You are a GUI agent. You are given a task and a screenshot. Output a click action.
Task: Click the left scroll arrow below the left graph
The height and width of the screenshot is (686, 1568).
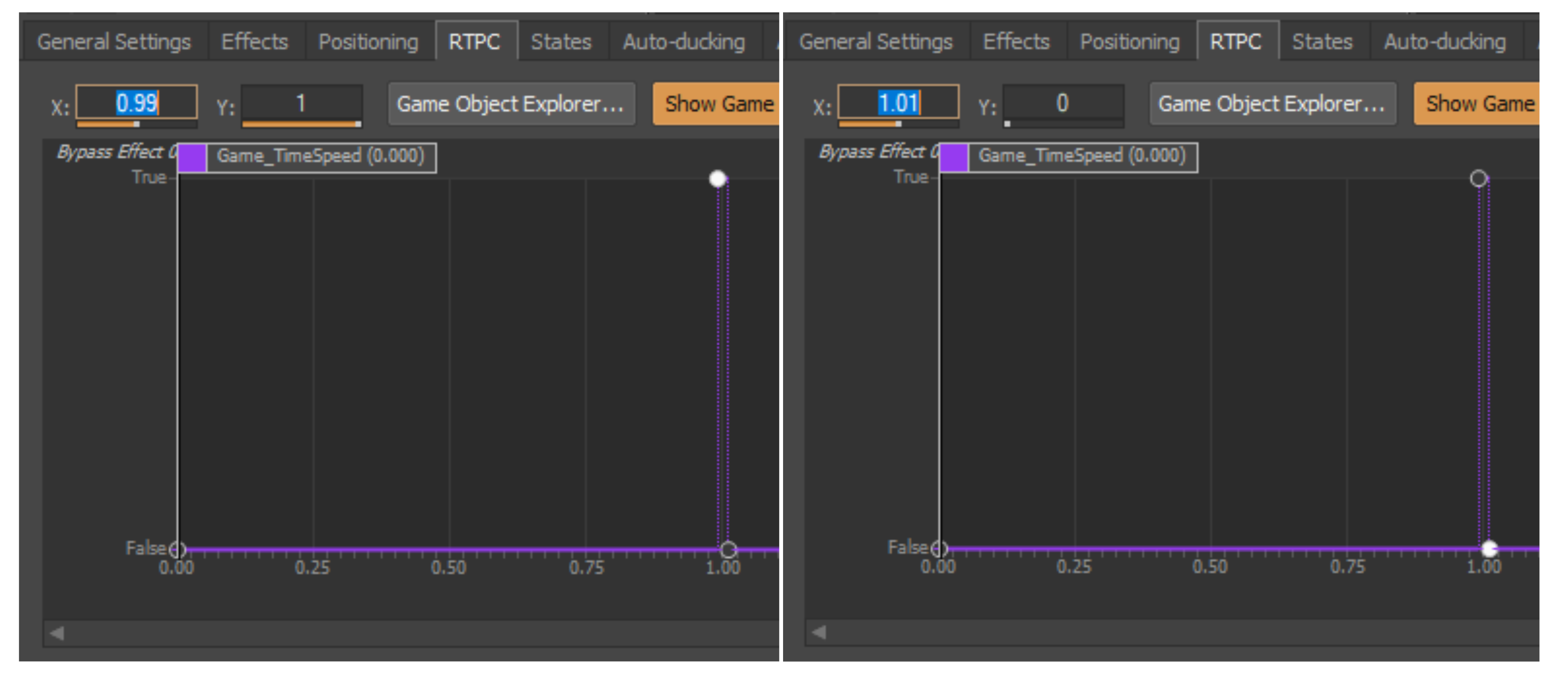pos(57,633)
